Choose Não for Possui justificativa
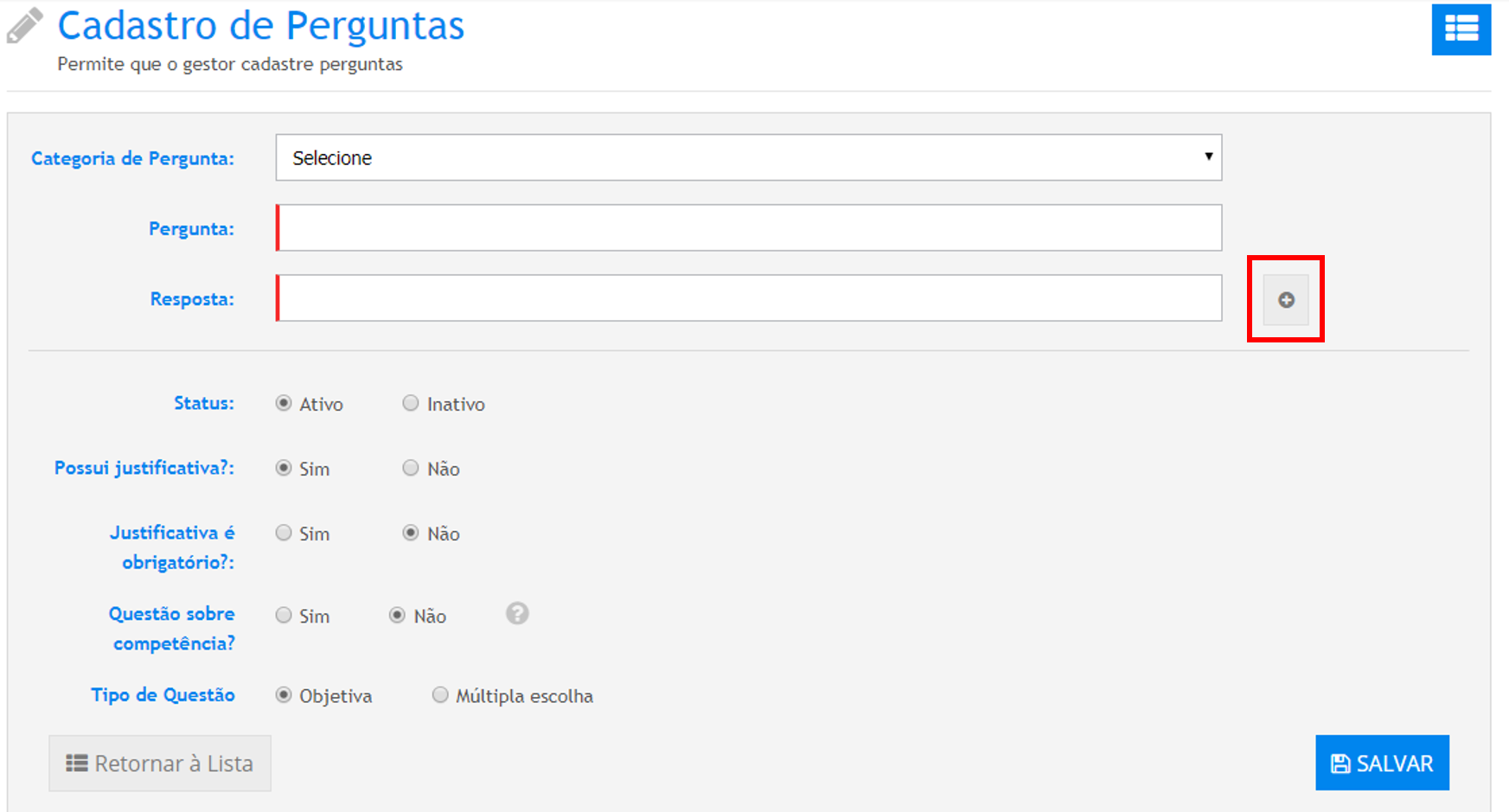The height and width of the screenshot is (812, 1509). (x=411, y=469)
